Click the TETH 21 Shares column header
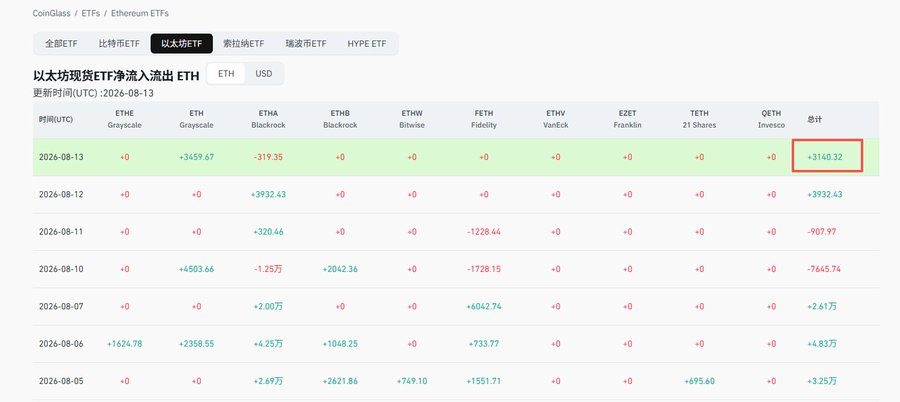The image size is (900, 402). click(x=699, y=119)
